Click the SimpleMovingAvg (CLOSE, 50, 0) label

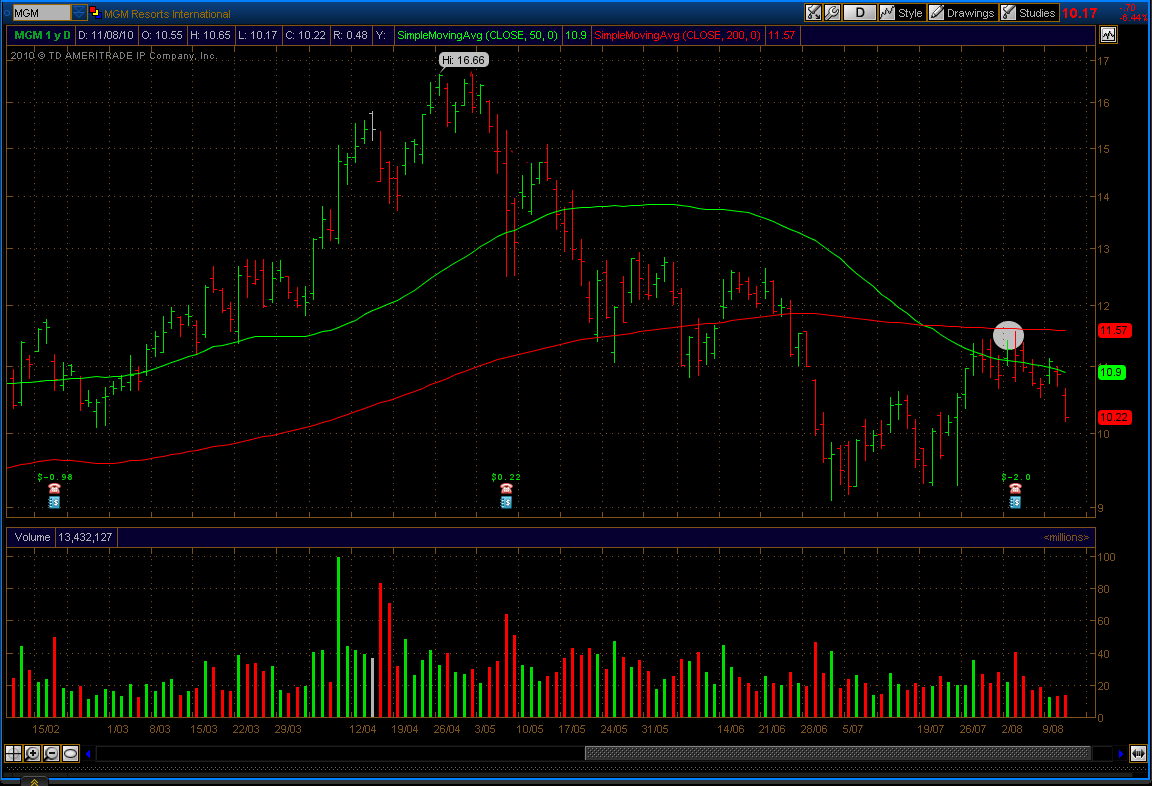click(x=478, y=35)
